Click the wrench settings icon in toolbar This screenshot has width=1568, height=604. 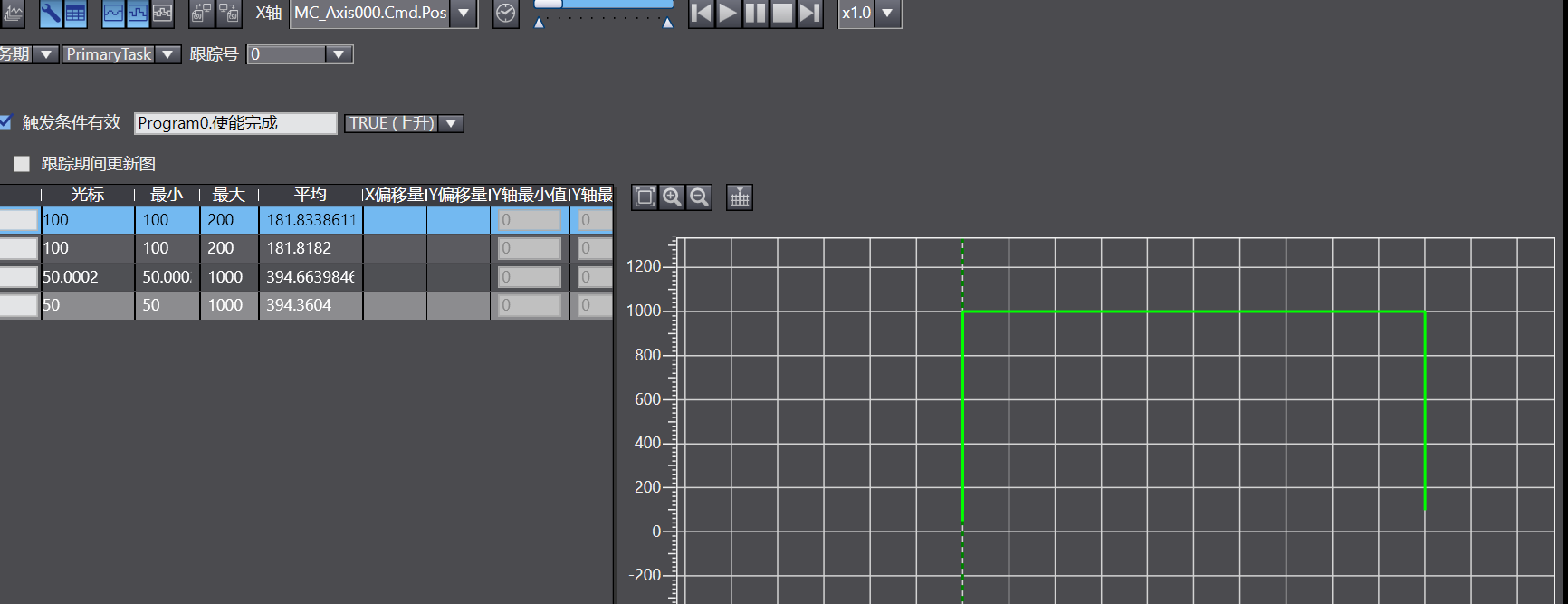coord(51,13)
